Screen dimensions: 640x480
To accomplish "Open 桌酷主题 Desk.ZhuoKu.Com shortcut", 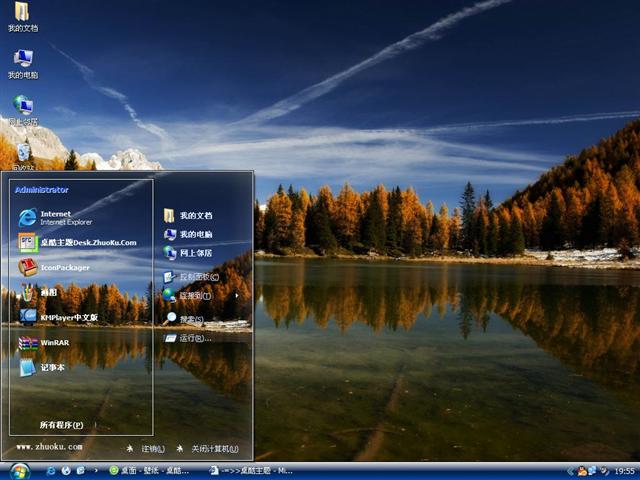I will [80, 242].
